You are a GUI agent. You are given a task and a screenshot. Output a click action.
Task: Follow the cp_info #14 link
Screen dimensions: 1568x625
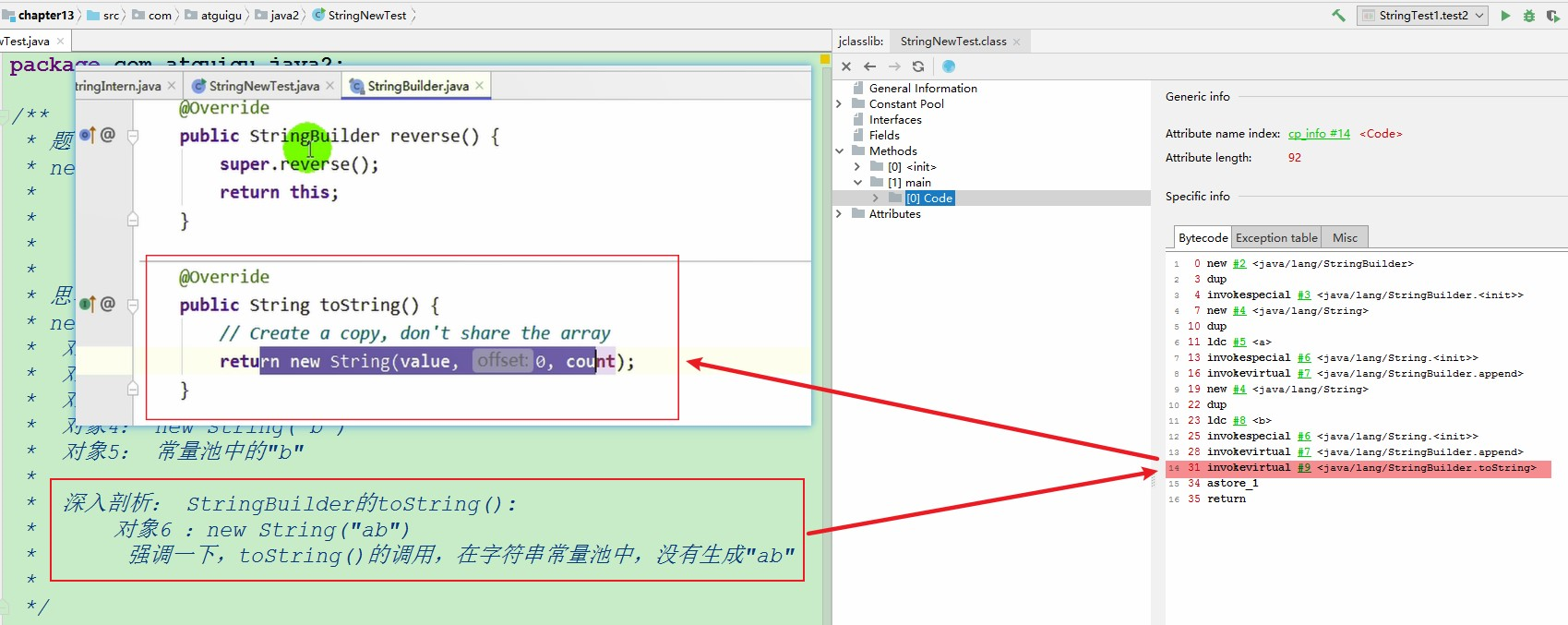point(1319,134)
